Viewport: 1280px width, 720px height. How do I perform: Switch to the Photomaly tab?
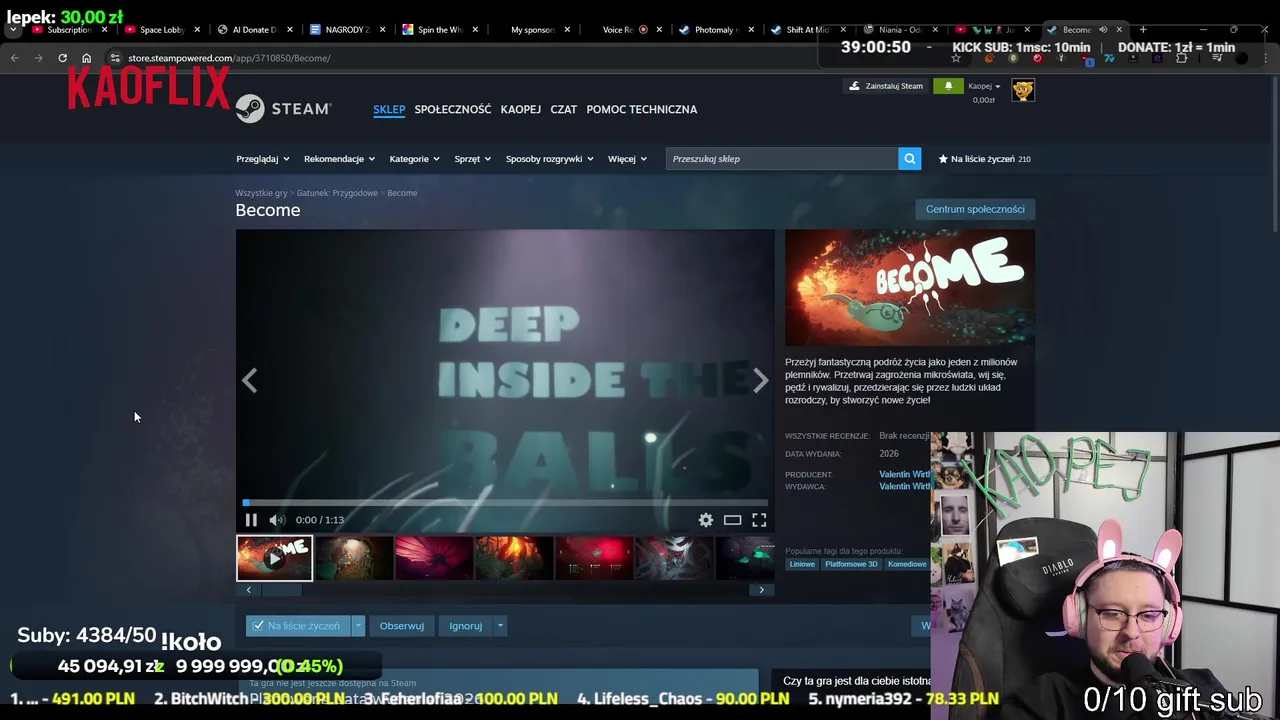tap(715, 30)
